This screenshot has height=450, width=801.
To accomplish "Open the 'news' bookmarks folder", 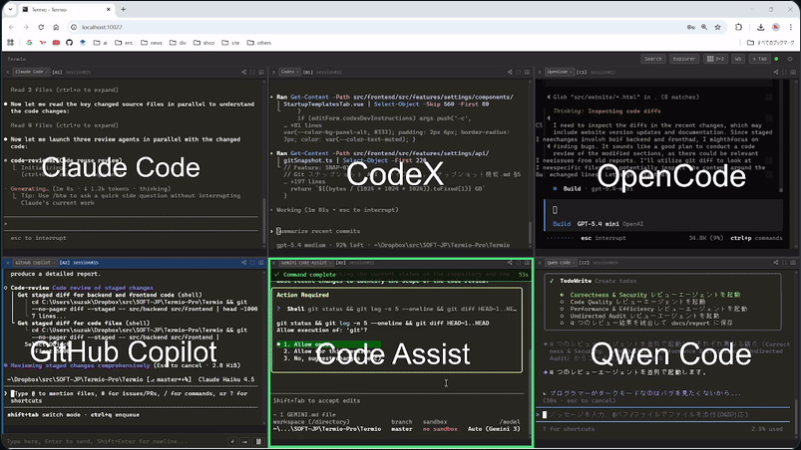I will pyautogui.click(x=151, y=43).
